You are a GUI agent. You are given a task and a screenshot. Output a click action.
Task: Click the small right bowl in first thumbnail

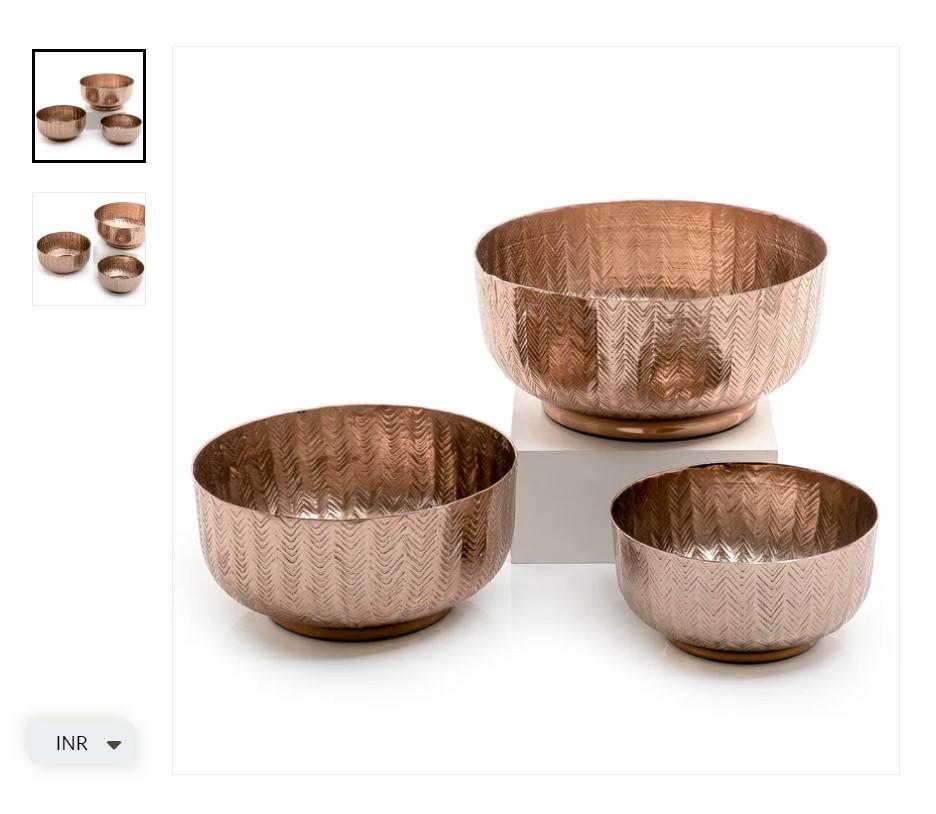click(121, 128)
